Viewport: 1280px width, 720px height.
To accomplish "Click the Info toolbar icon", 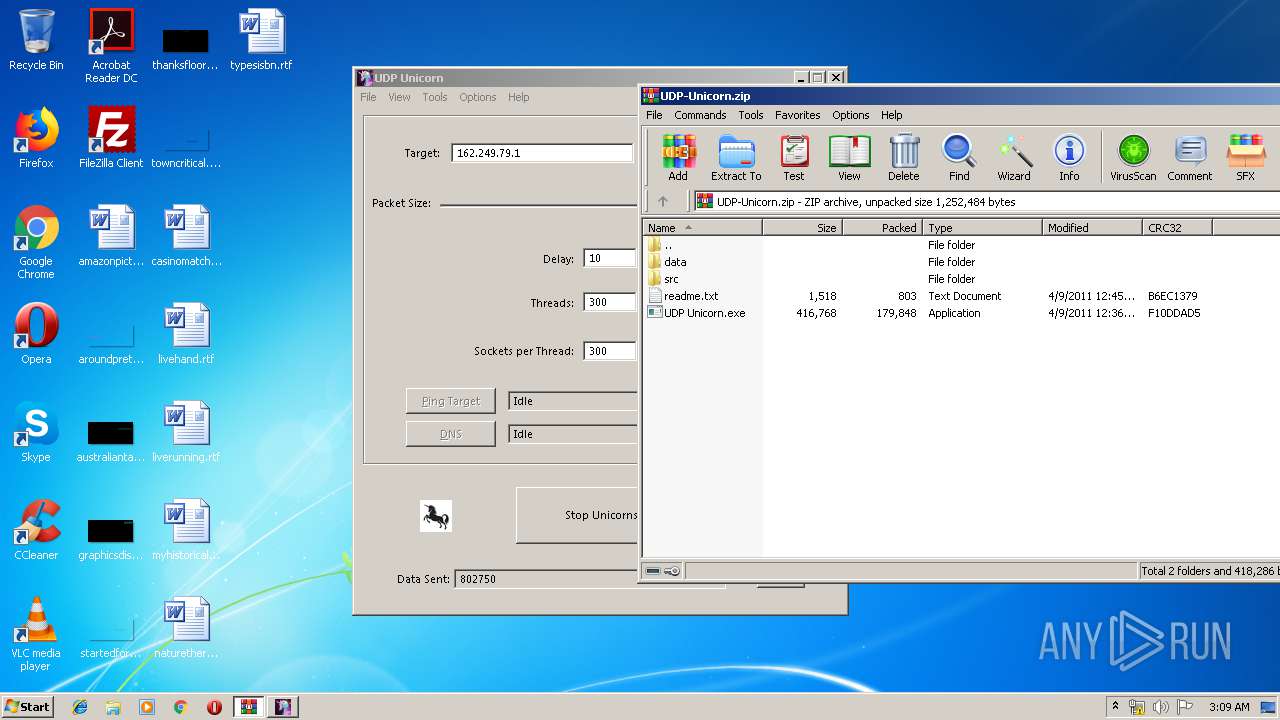I will pos(1069,158).
